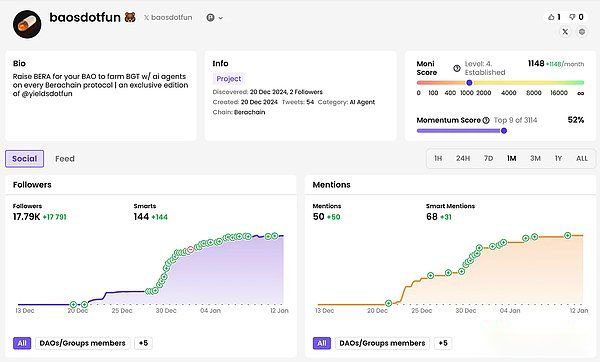Expand the emoji reaction dropdown
Image resolution: width=600 pixels, height=362 pixels.
(x=214, y=18)
